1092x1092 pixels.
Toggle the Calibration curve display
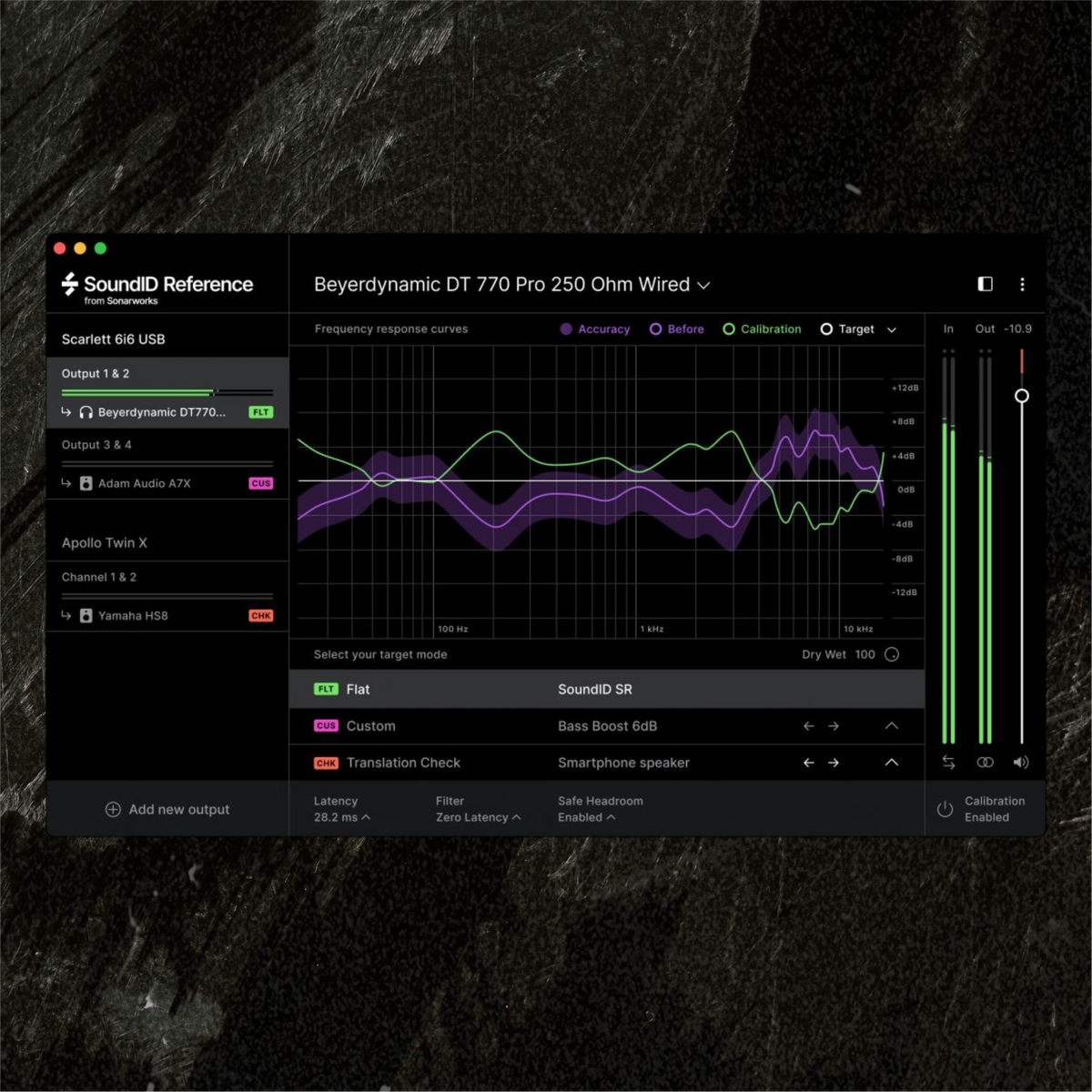coord(762,329)
